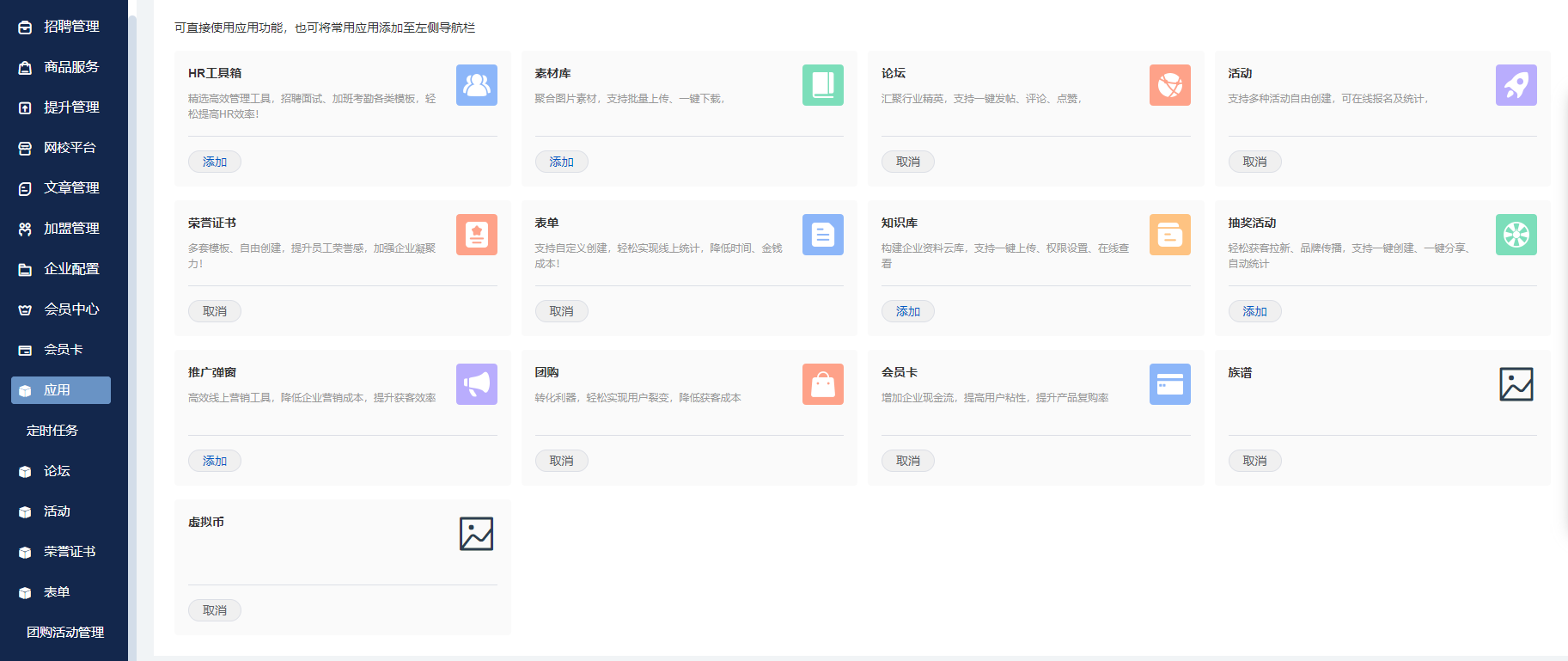1568x661 pixels.
Task: Open 企业配置 in the sidebar
Action: click(x=71, y=269)
